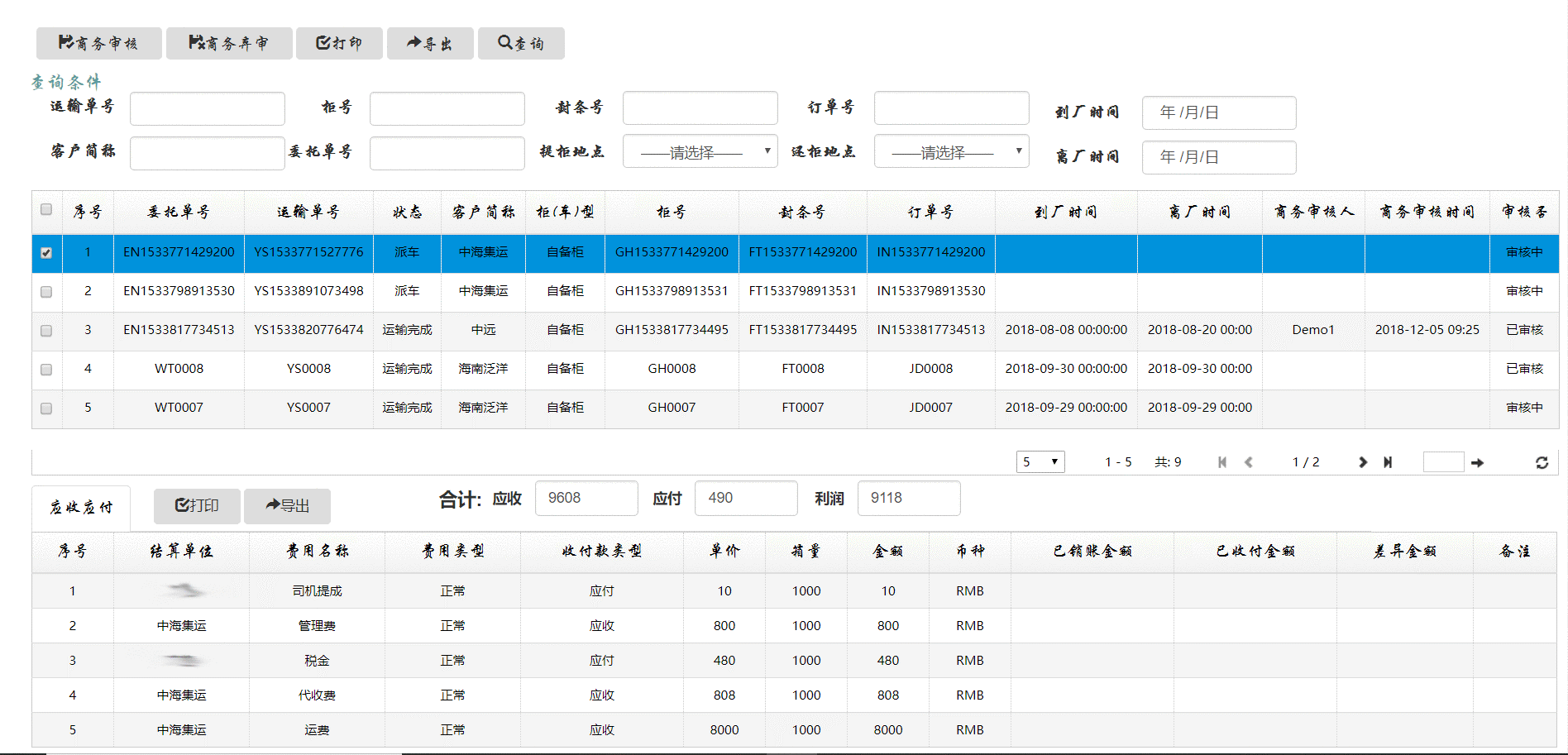The height and width of the screenshot is (755, 1568).
Task: Go to first page icon
Action: click(1222, 462)
